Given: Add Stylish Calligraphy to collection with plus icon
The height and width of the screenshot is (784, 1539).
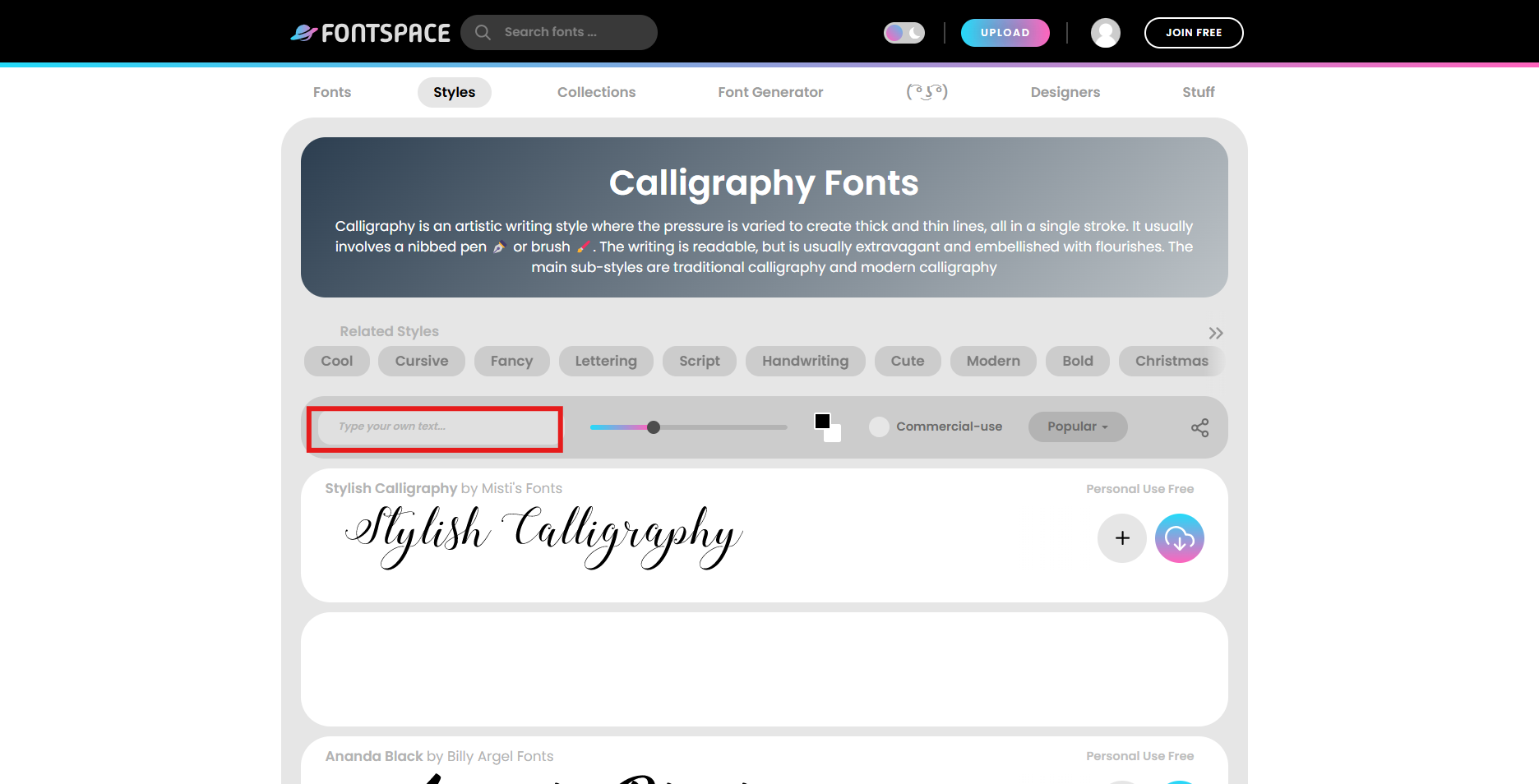Looking at the screenshot, I should (1121, 538).
